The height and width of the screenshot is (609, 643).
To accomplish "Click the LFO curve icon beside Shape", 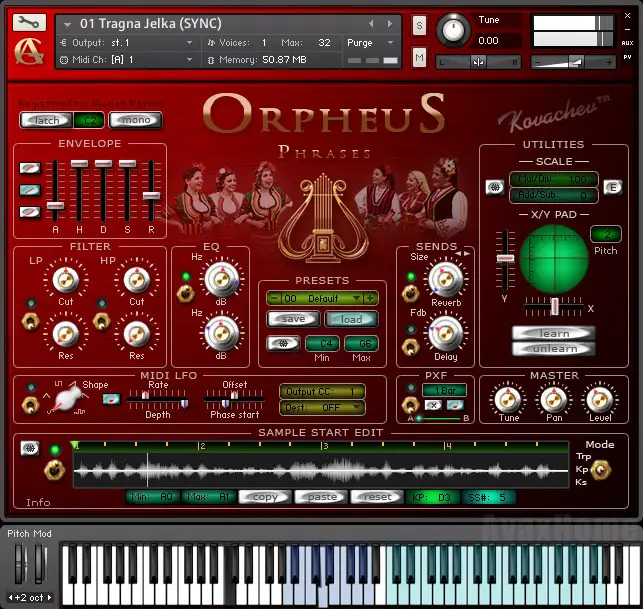I will point(111,399).
